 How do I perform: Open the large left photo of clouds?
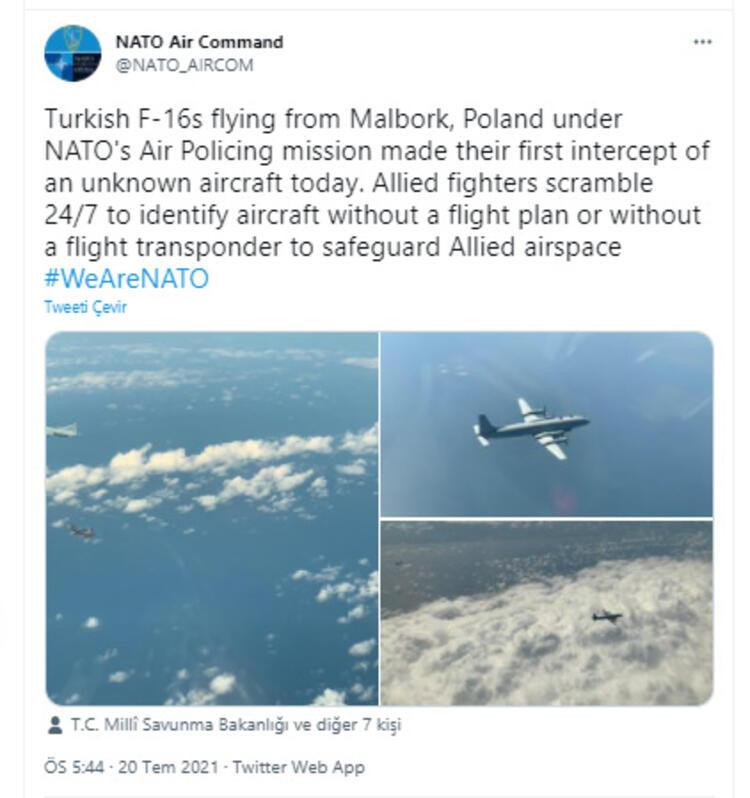tap(212, 518)
